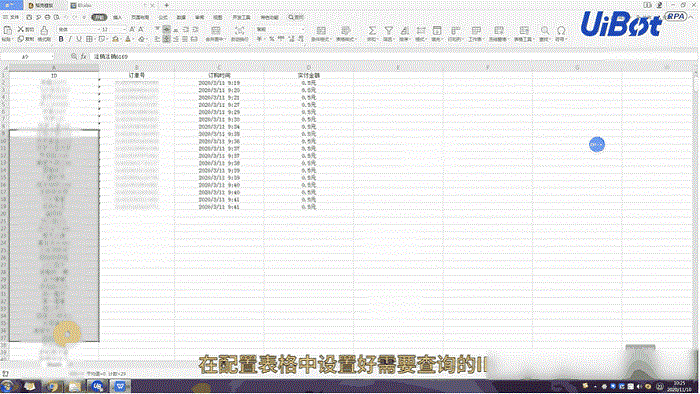
Task: Click into the formula bar input
Action: click(393, 57)
